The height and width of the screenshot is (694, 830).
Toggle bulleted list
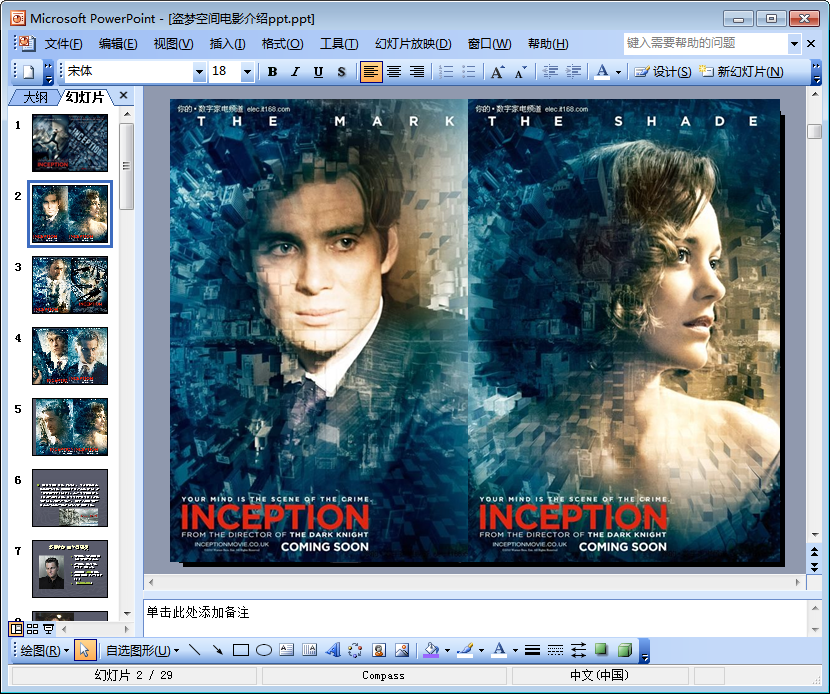[469, 71]
